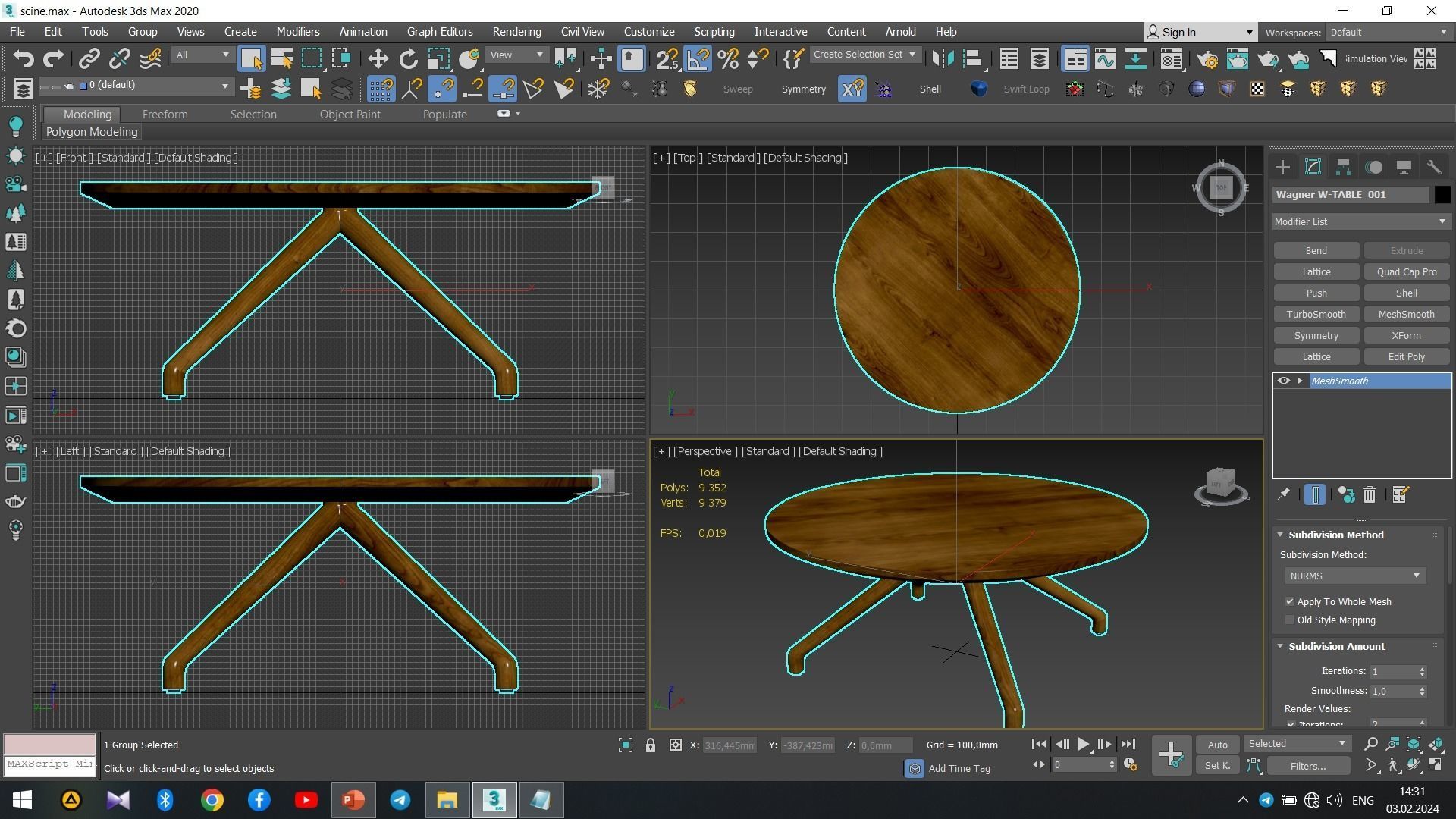Toggle MeshSmooth modifier eye visibility

click(x=1283, y=381)
